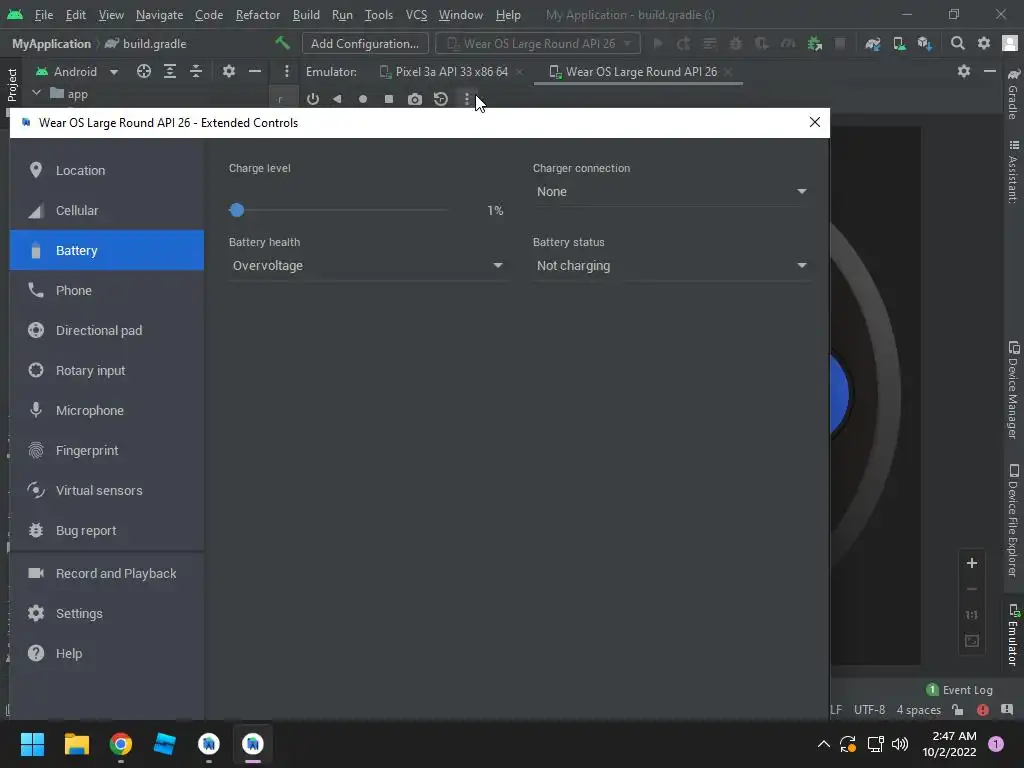The height and width of the screenshot is (768, 1024).
Task: Click Collapse All in project panel
Action: point(196,71)
